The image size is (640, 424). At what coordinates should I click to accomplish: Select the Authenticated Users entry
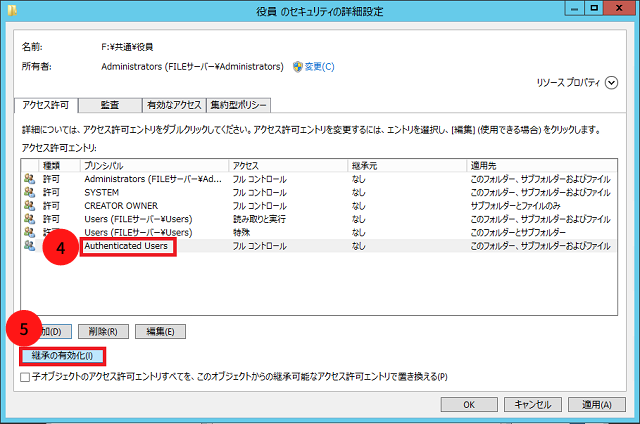coord(126,246)
